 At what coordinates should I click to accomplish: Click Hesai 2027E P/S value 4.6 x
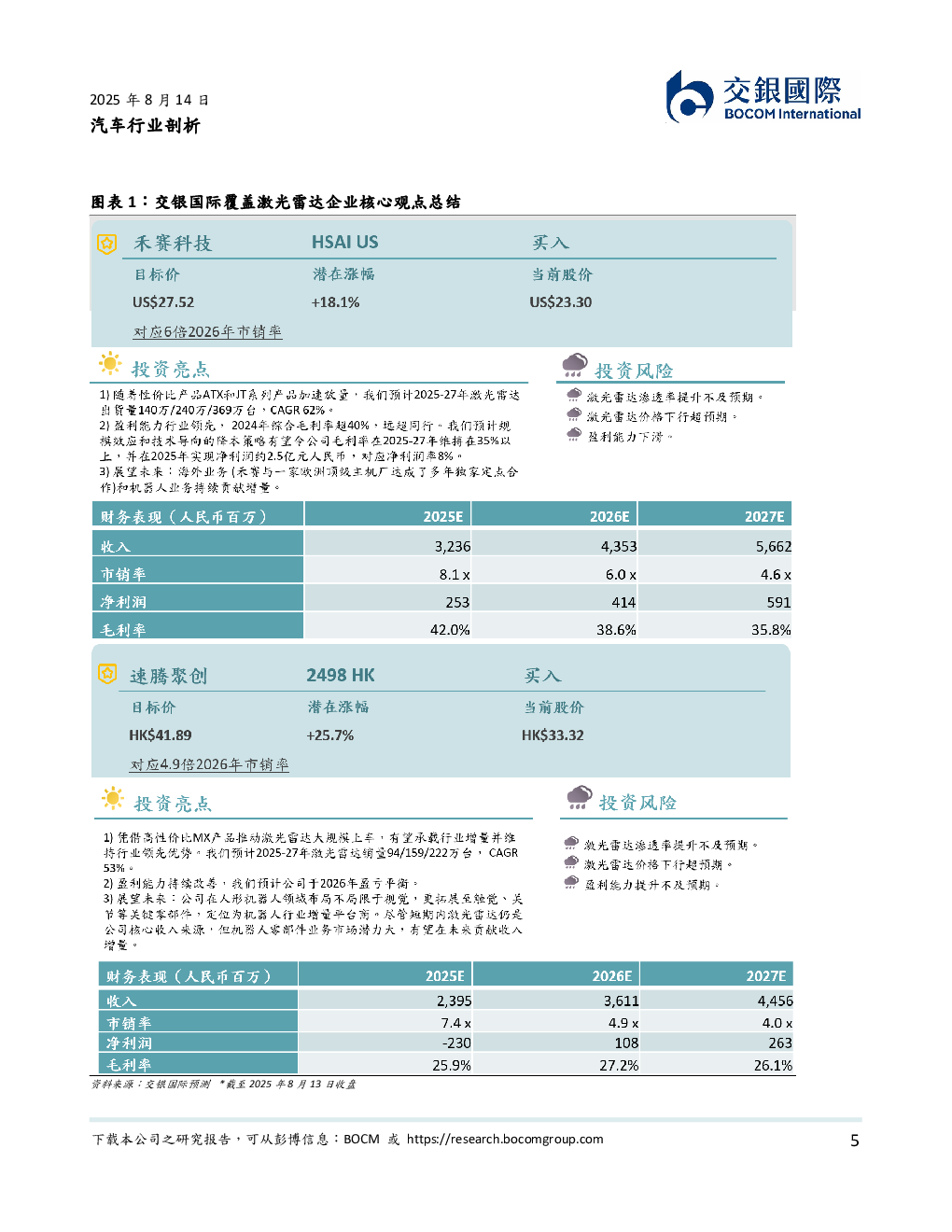click(x=776, y=575)
